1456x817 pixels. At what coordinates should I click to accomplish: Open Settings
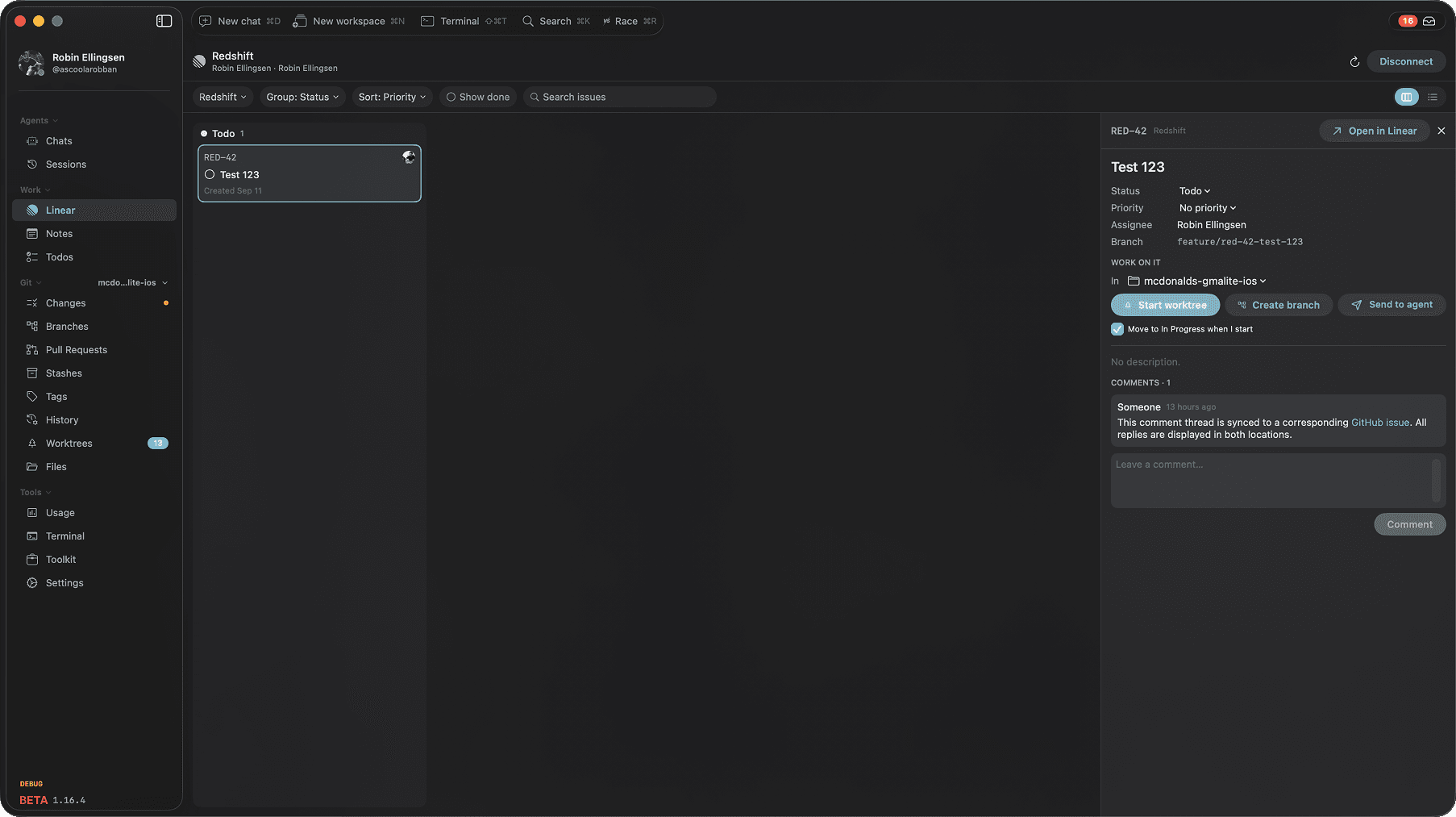[x=94, y=583]
